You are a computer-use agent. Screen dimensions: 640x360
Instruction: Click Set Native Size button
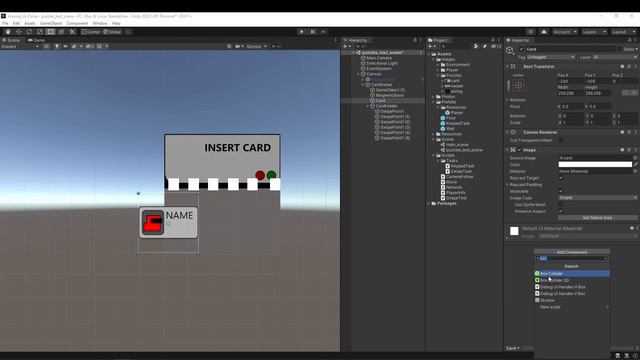pyautogui.click(x=597, y=218)
